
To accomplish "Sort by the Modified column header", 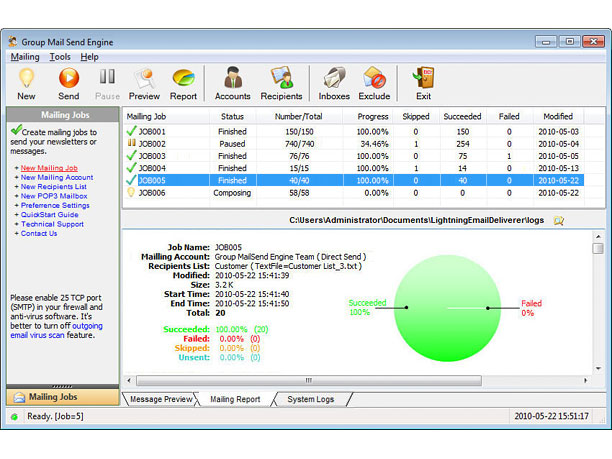I will click(558, 116).
